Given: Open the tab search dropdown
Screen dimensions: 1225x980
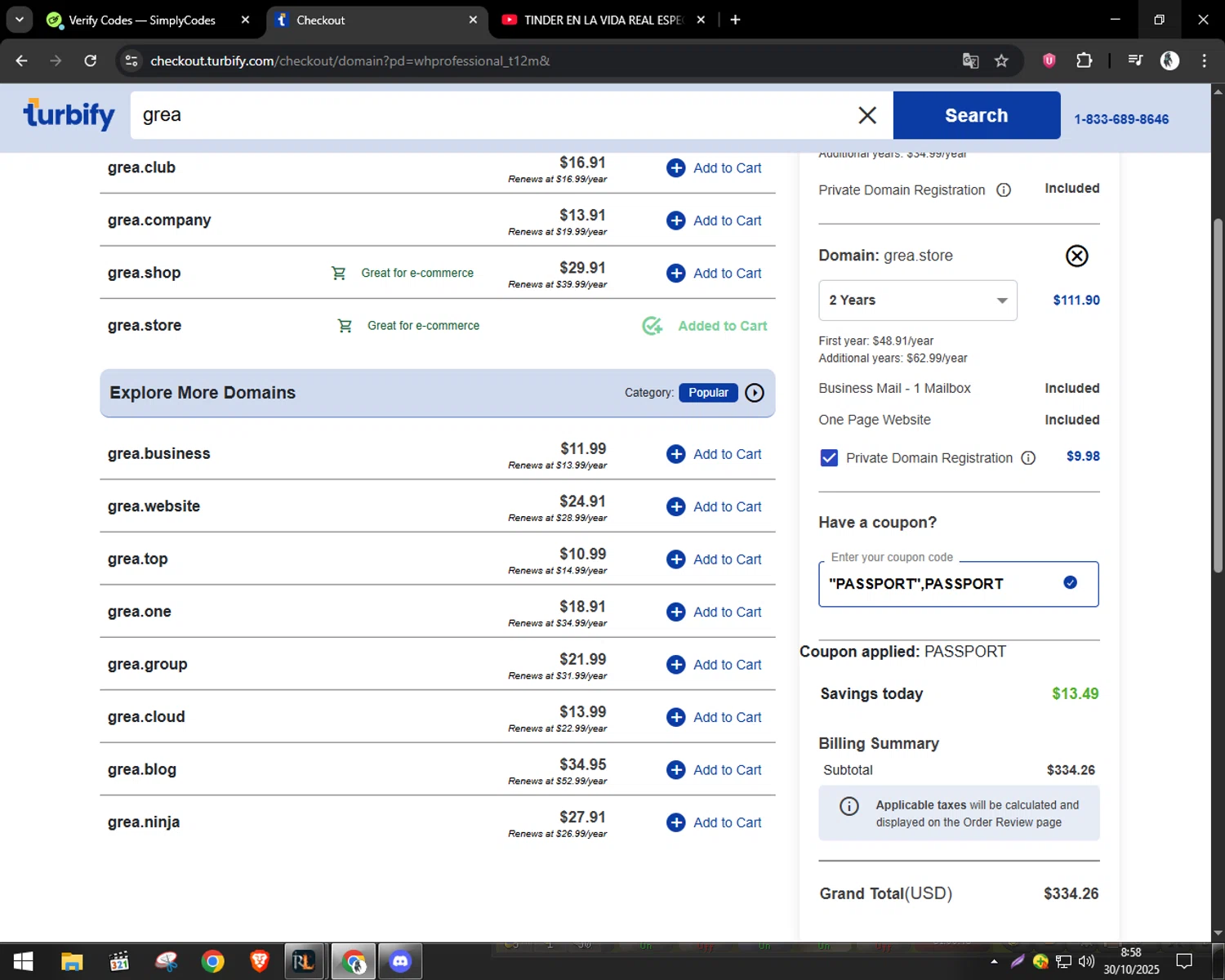Looking at the screenshot, I should tap(19, 20).
